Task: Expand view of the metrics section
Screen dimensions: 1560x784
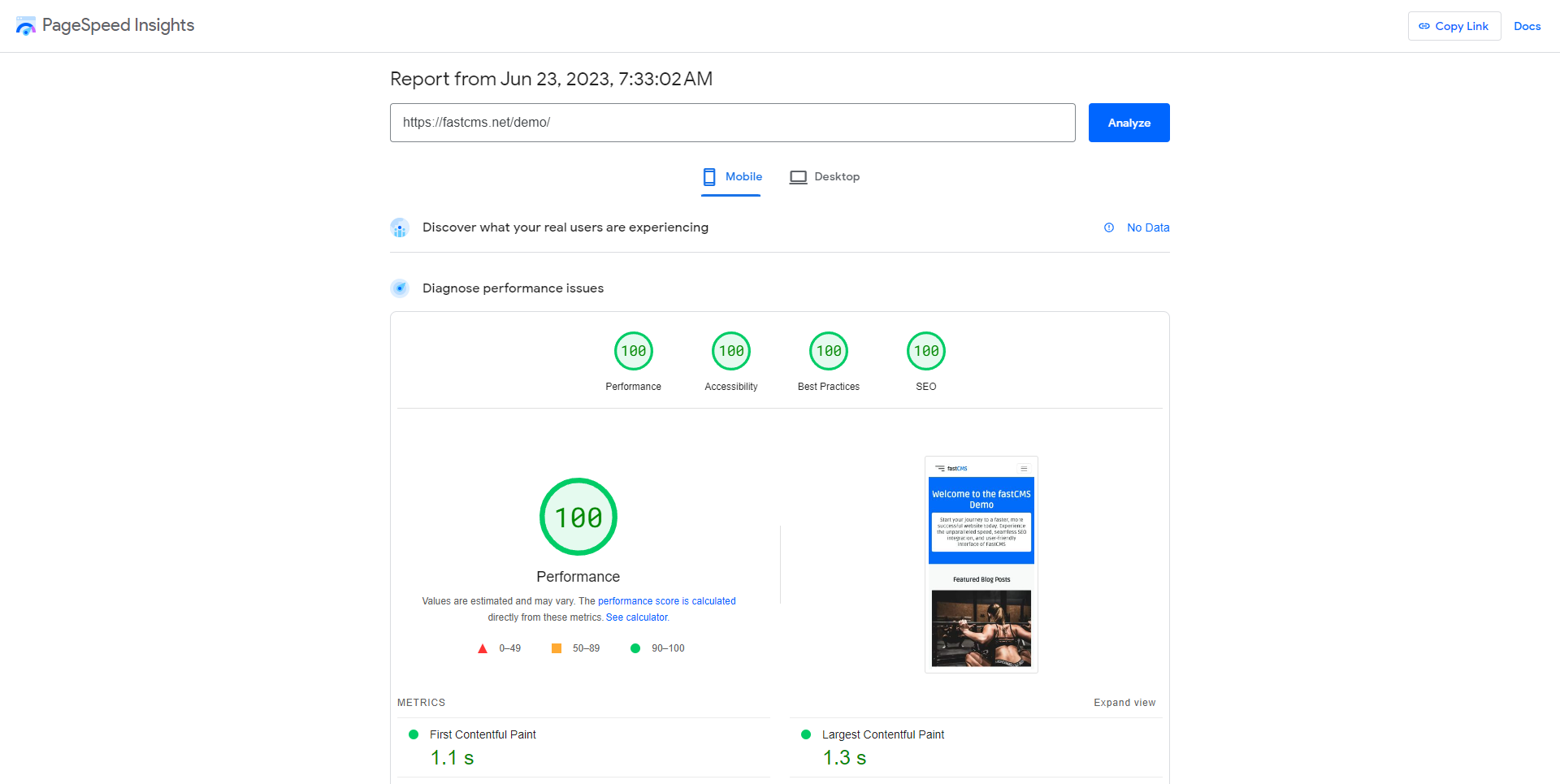Action: [x=1124, y=702]
